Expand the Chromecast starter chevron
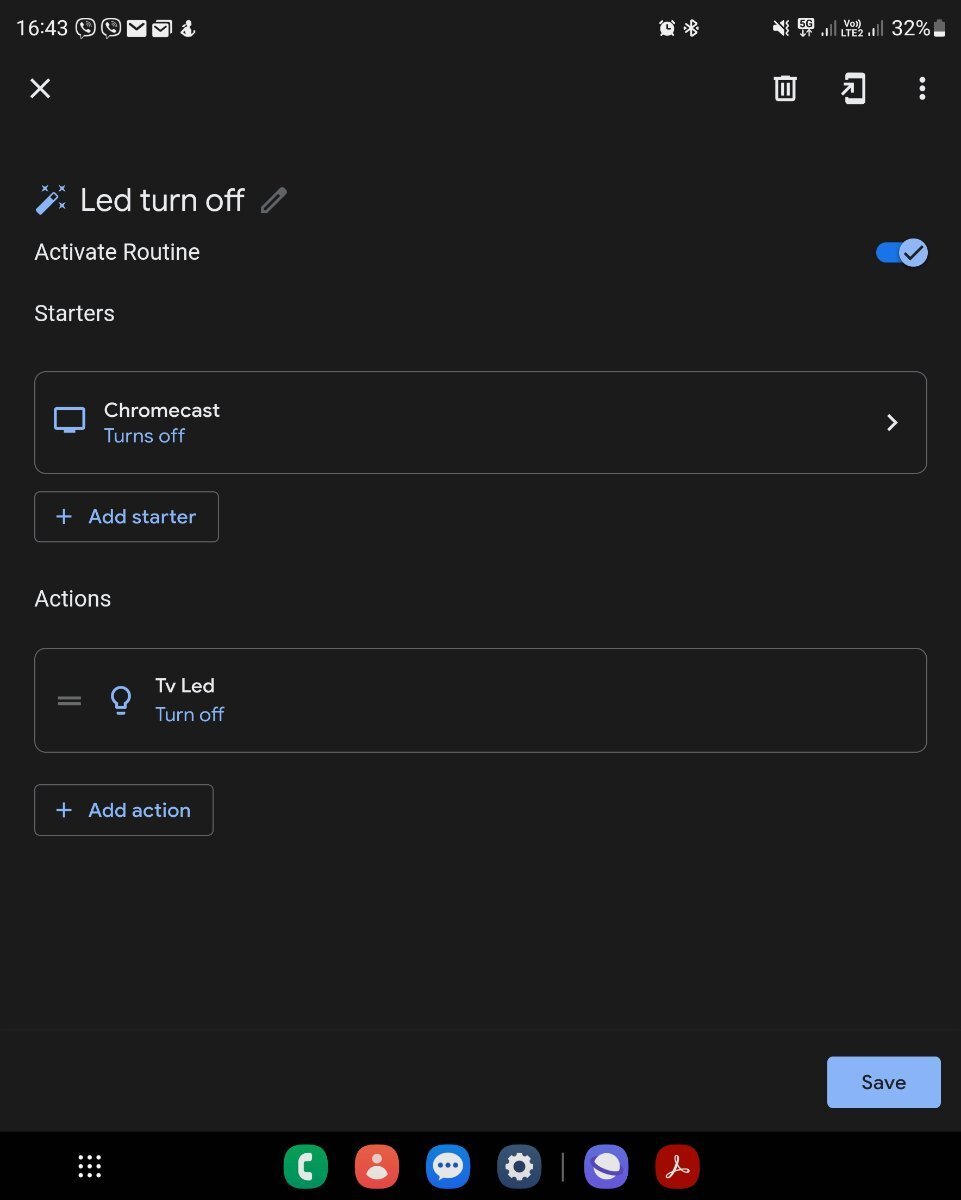961x1200 pixels. (x=892, y=423)
